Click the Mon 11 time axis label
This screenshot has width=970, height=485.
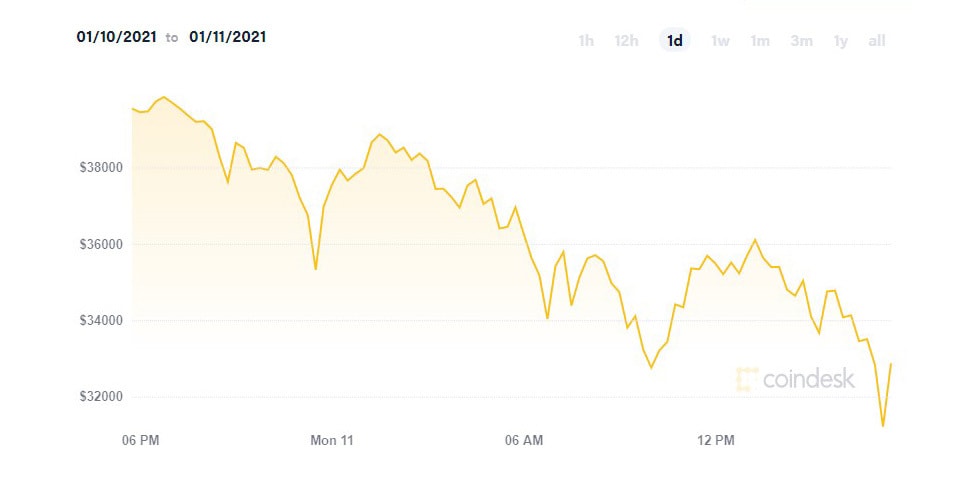[332, 440]
